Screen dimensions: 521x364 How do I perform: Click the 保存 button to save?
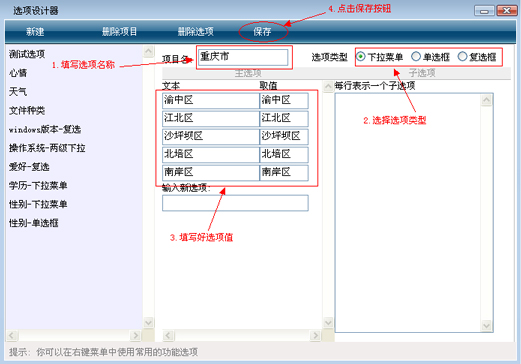(262, 32)
